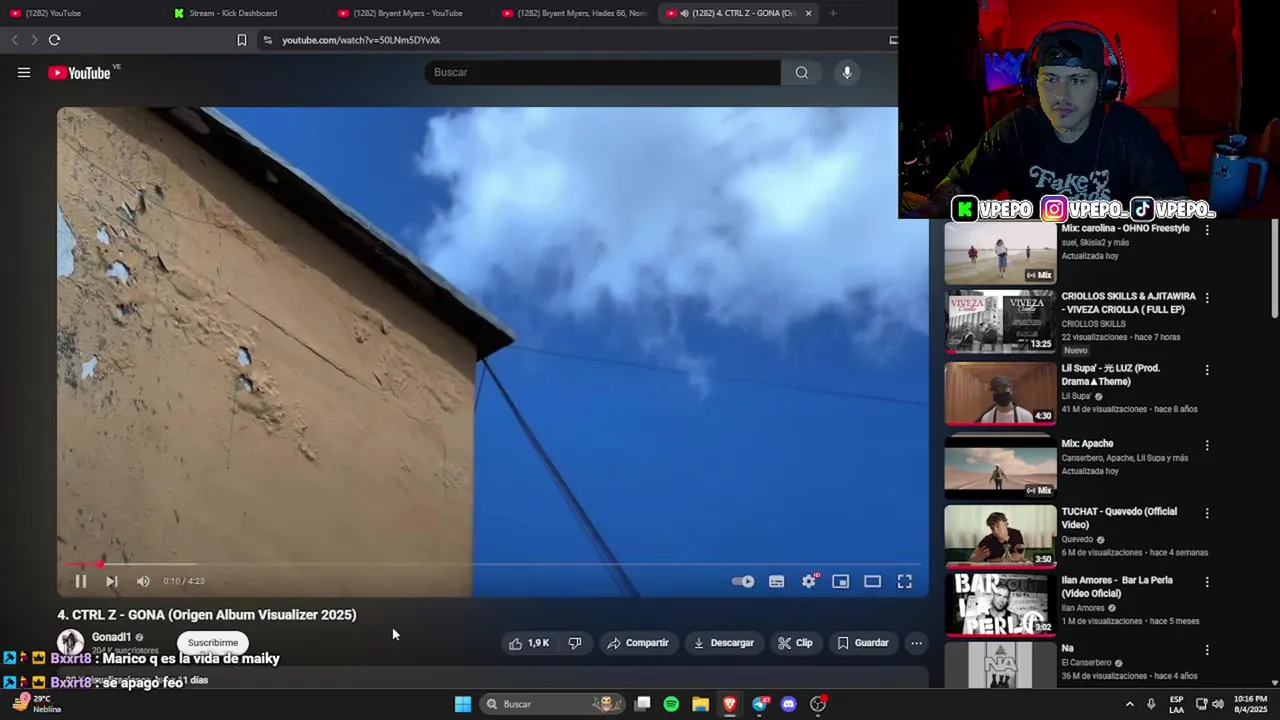Screen dimensions: 1280x720
Task: Open the Windows Start menu
Action: (x=463, y=704)
